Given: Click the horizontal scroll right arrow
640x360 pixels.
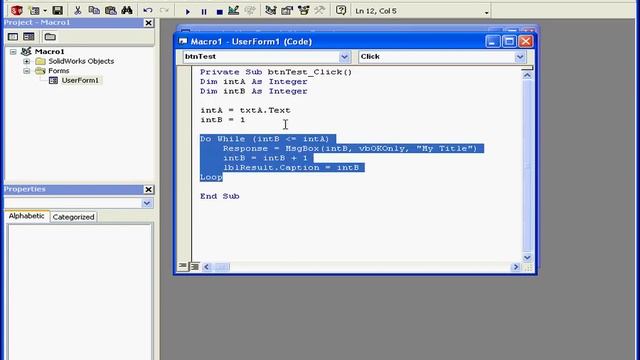Looking at the screenshot, I should 516,267.
